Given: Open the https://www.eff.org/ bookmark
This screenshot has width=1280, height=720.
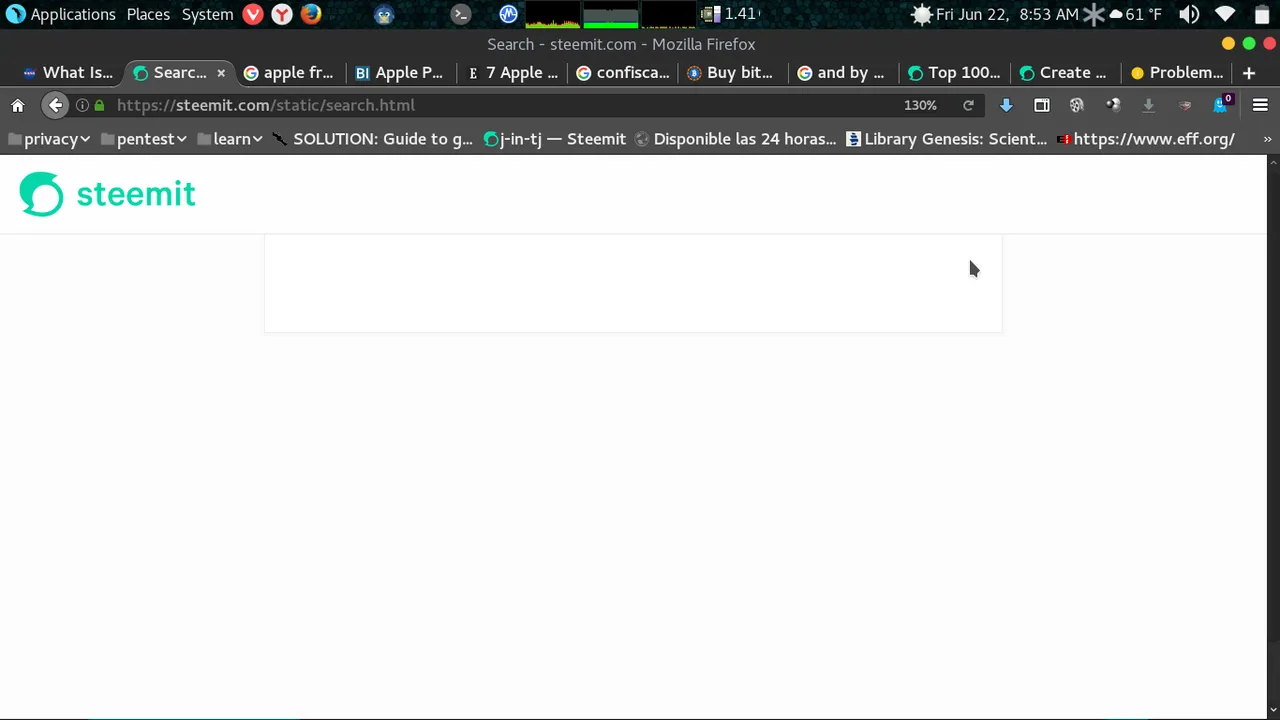Looking at the screenshot, I should point(1146,139).
